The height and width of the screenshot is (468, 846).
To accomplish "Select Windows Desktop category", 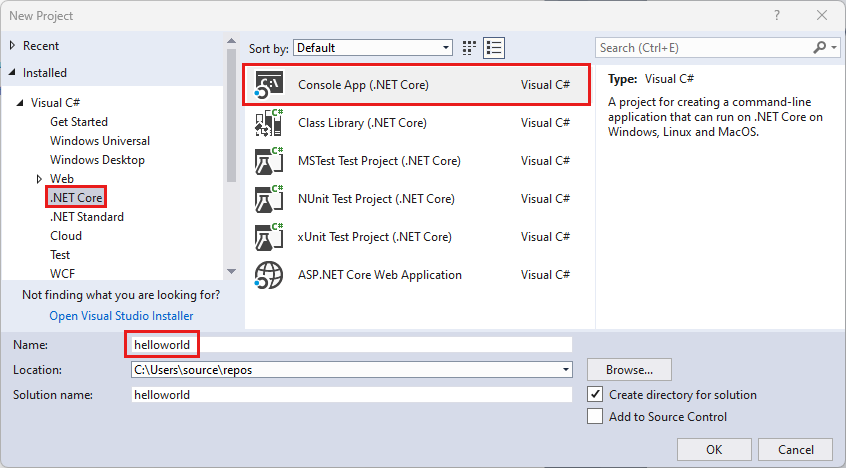I will [97, 160].
